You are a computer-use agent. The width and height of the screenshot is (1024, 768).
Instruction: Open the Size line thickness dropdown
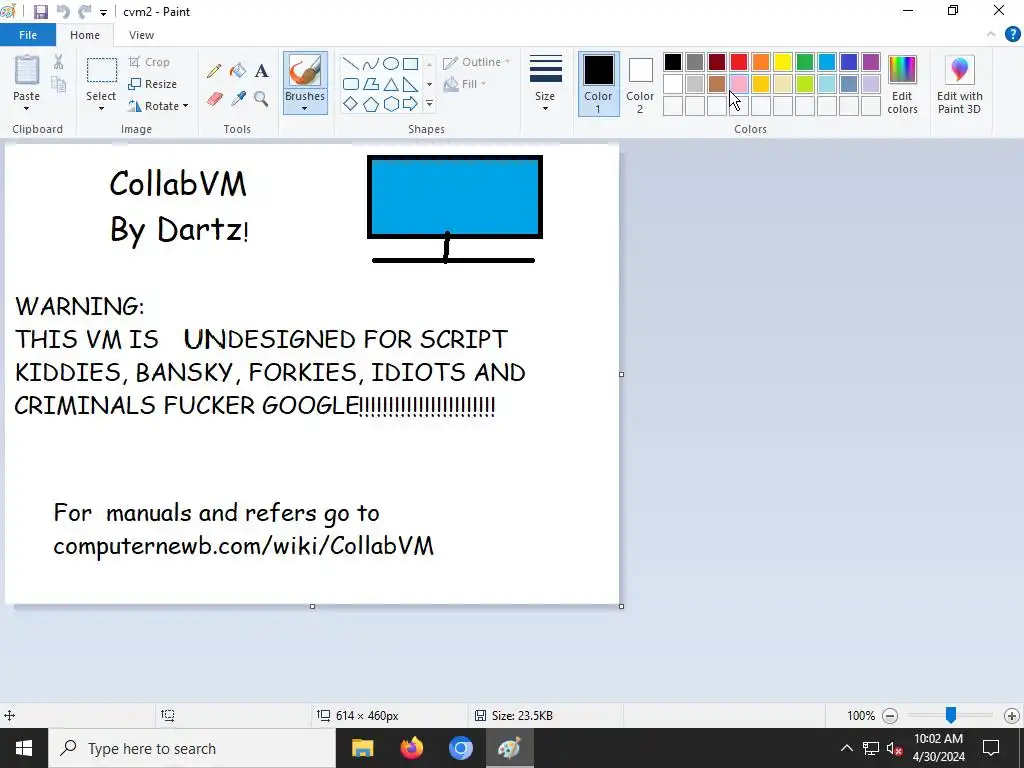(x=545, y=84)
